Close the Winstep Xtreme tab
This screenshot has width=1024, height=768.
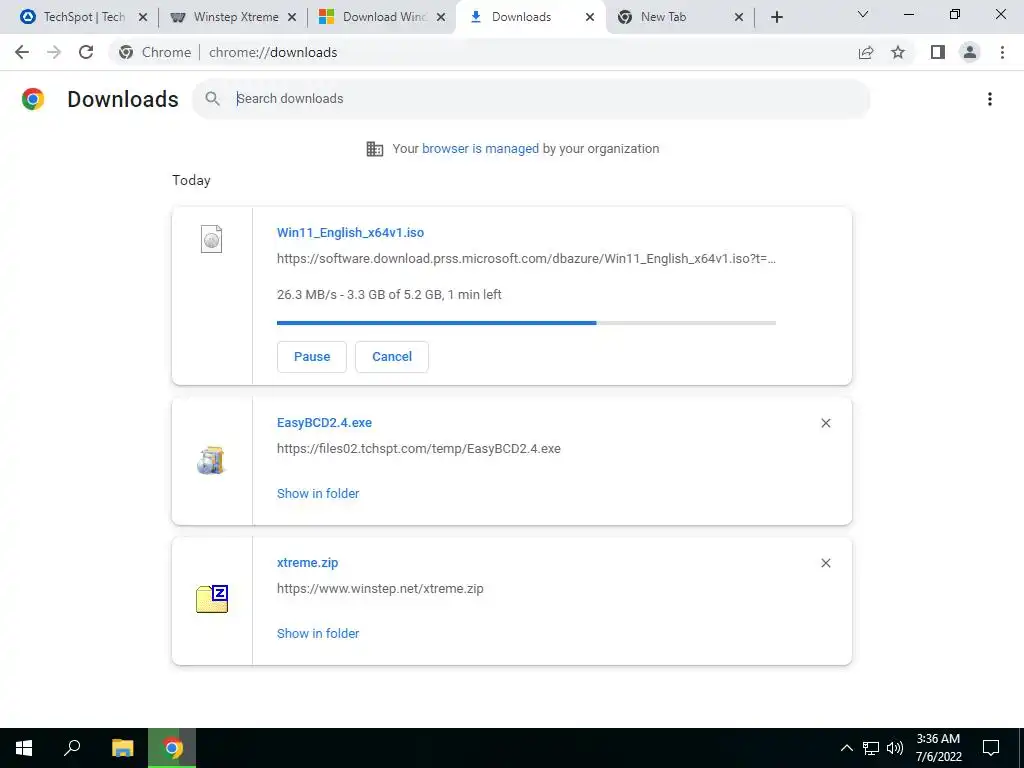click(292, 17)
